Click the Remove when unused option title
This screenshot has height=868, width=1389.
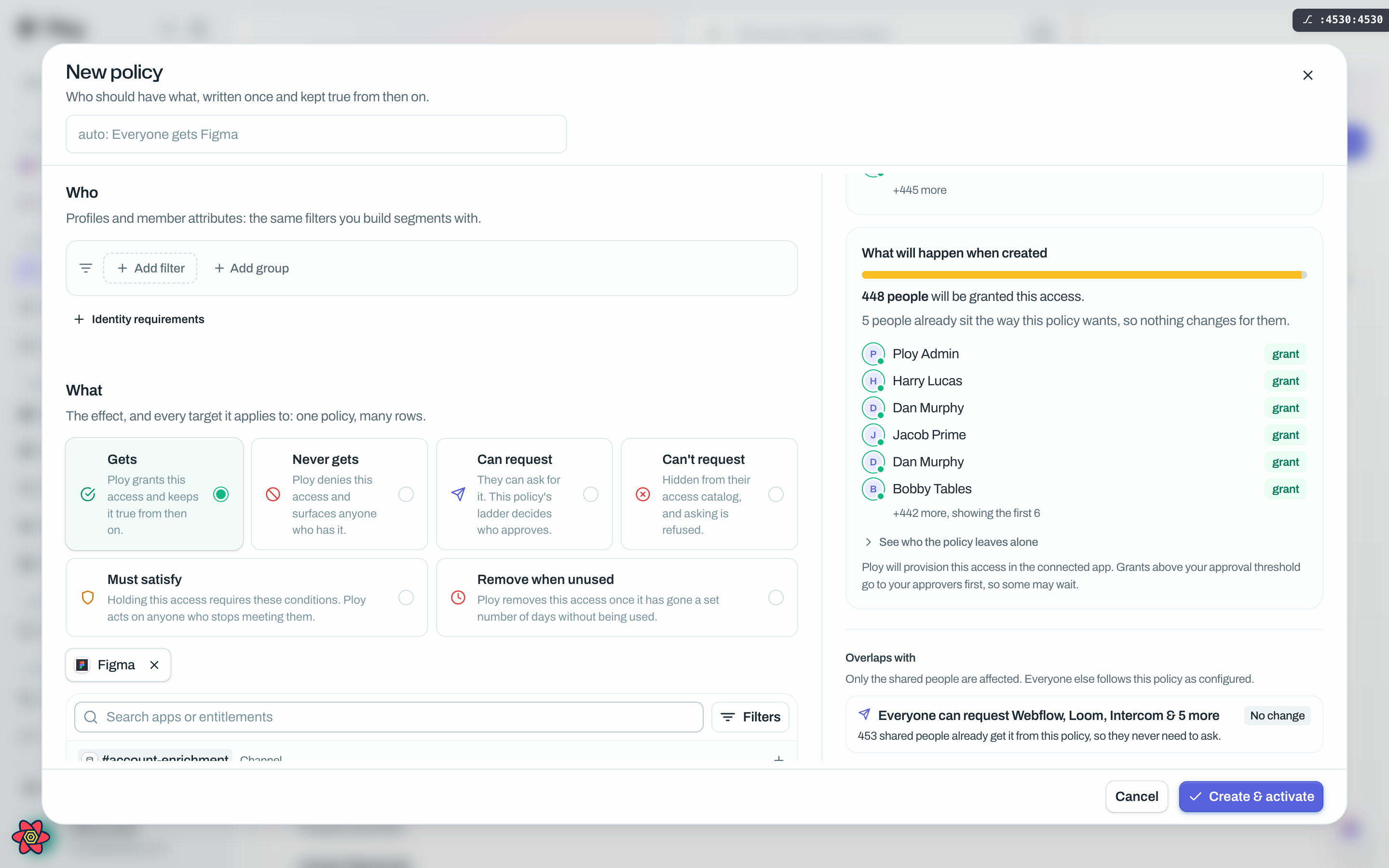coord(545,579)
